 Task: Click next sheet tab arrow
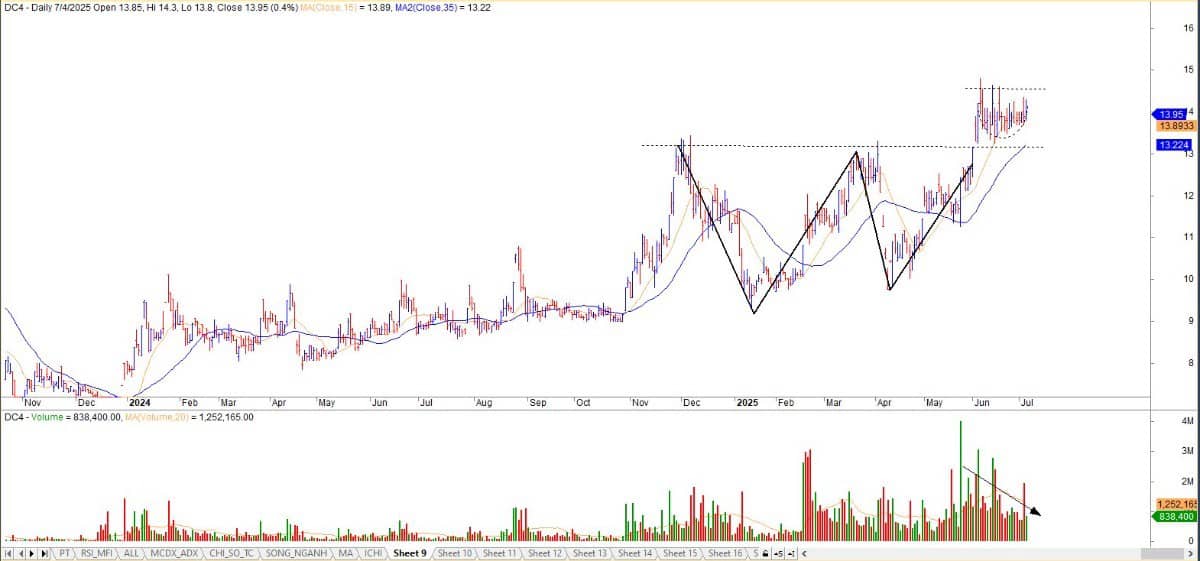32,553
